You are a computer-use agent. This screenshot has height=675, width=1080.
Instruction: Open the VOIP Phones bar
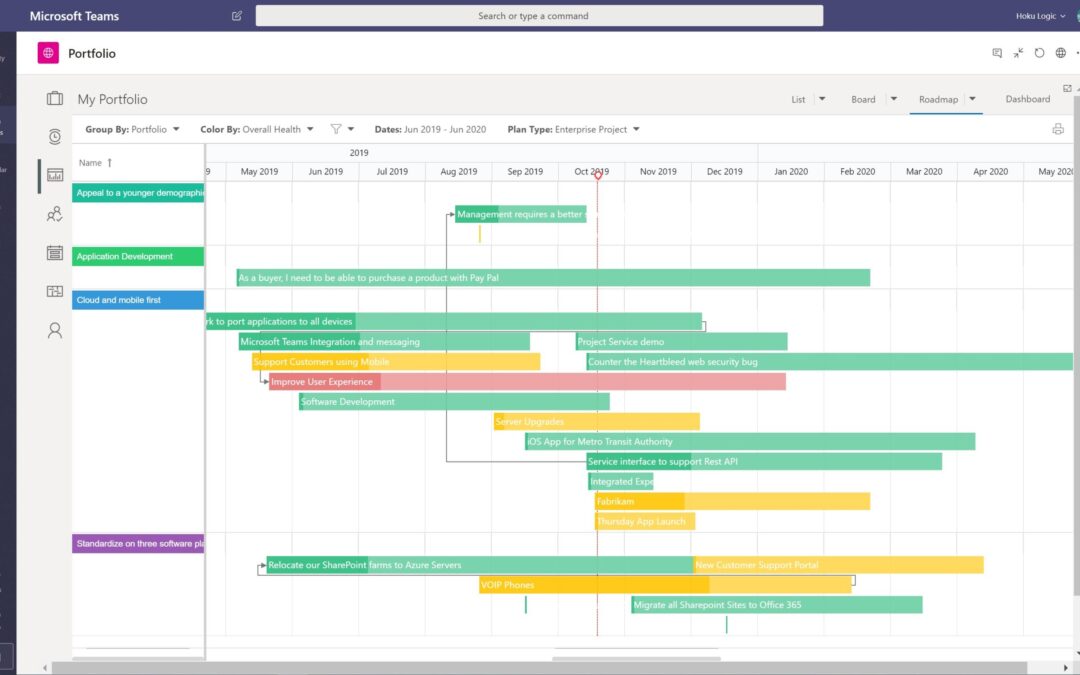click(x=665, y=585)
